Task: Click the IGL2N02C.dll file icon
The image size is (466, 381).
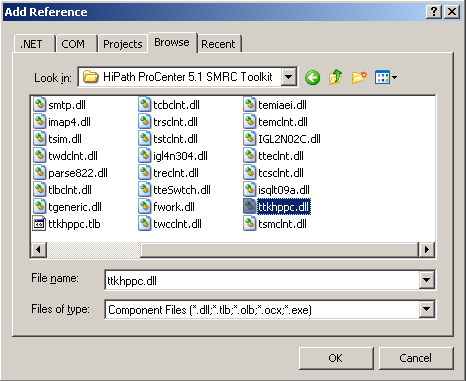Action: 249,138
